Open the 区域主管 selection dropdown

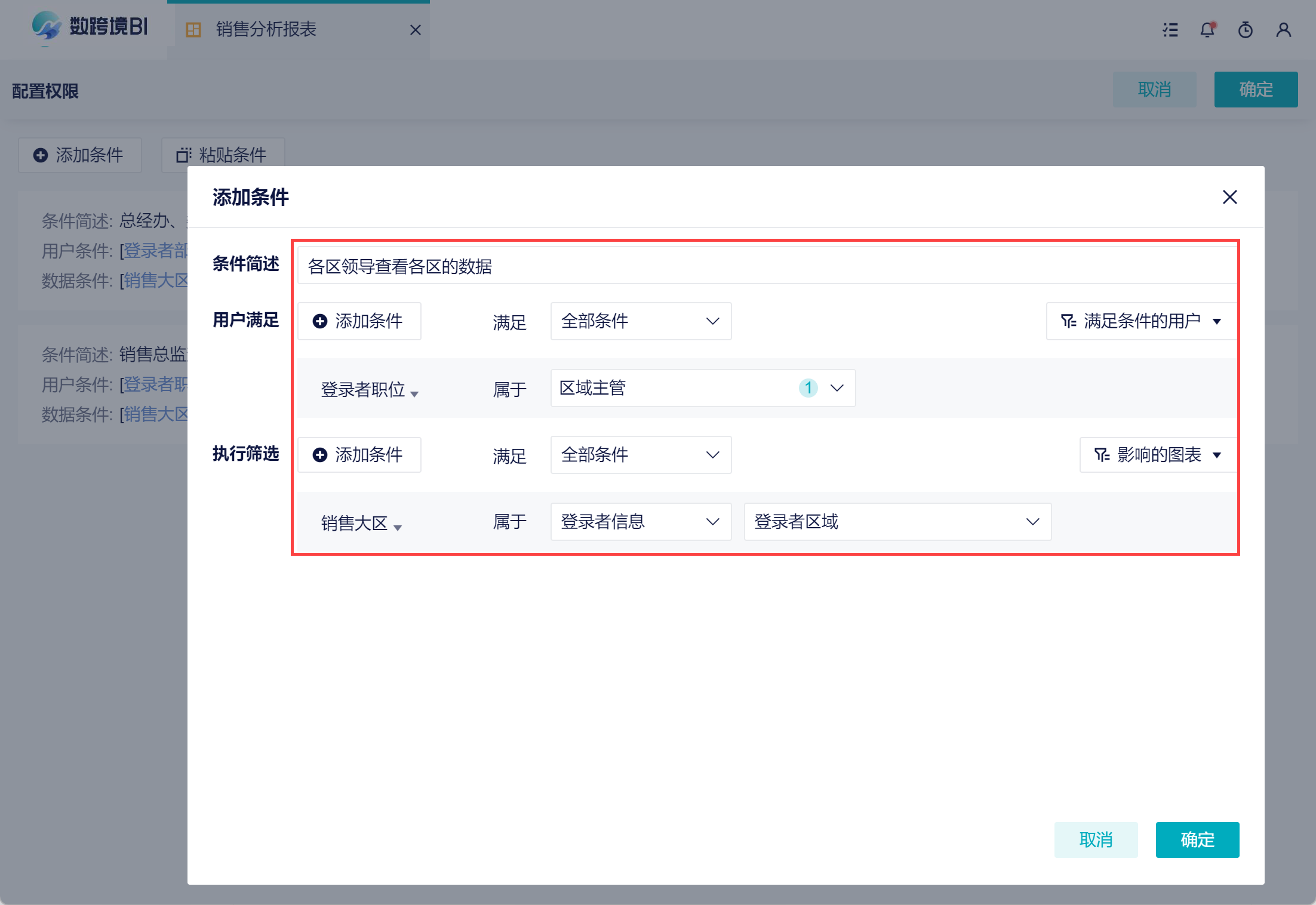[702, 388]
